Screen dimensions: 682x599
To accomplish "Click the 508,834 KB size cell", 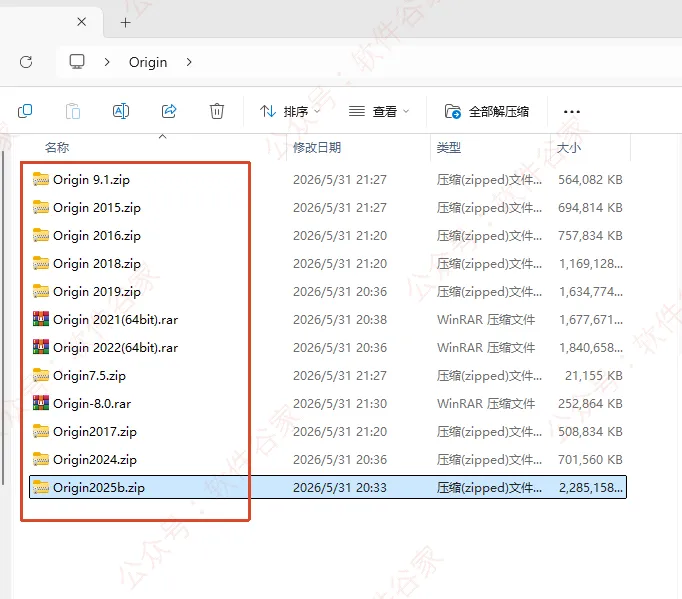I will [590, 432].
